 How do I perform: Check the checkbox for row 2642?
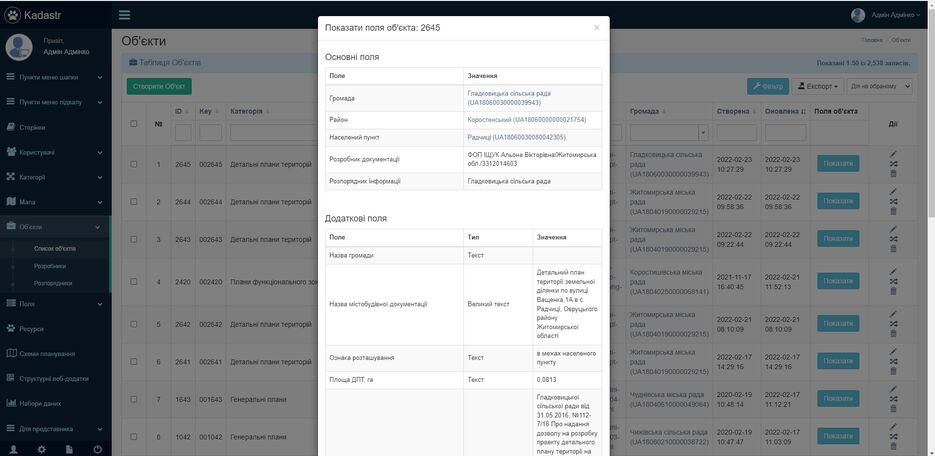(134, 324)
